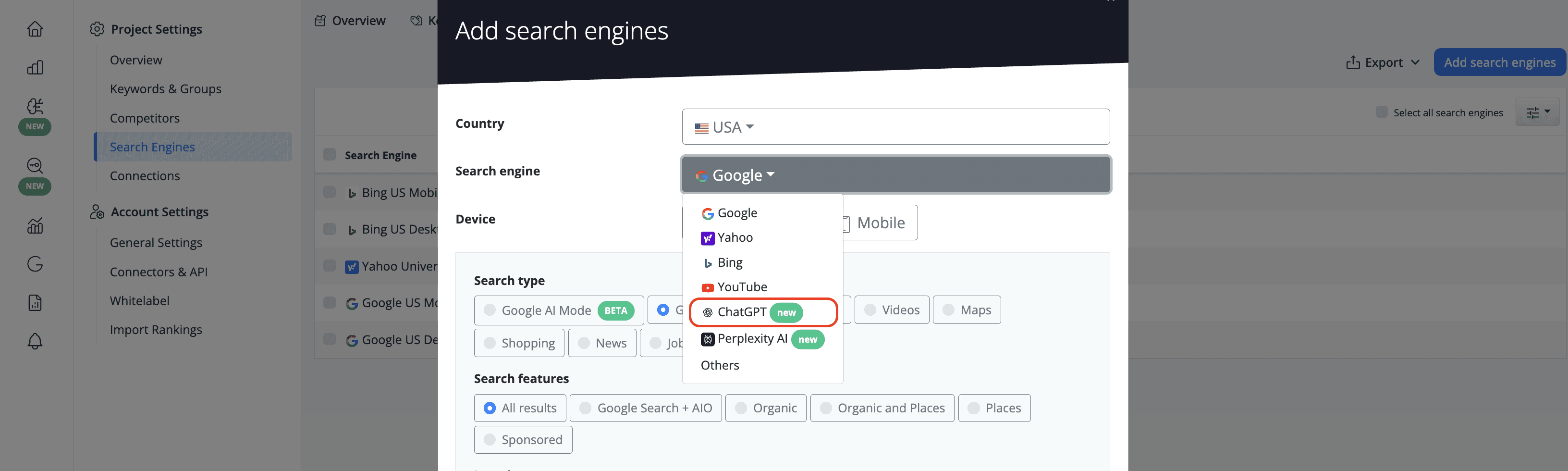The width and height of the screenshot is (1568, 471).
Task: Open General Settings
Action: [156, 243]
